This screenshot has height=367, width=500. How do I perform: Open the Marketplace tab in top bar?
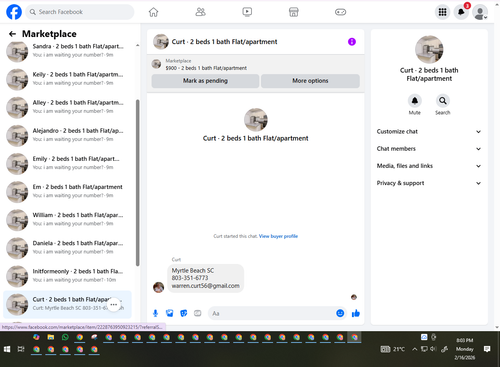(x=294, y=12)
